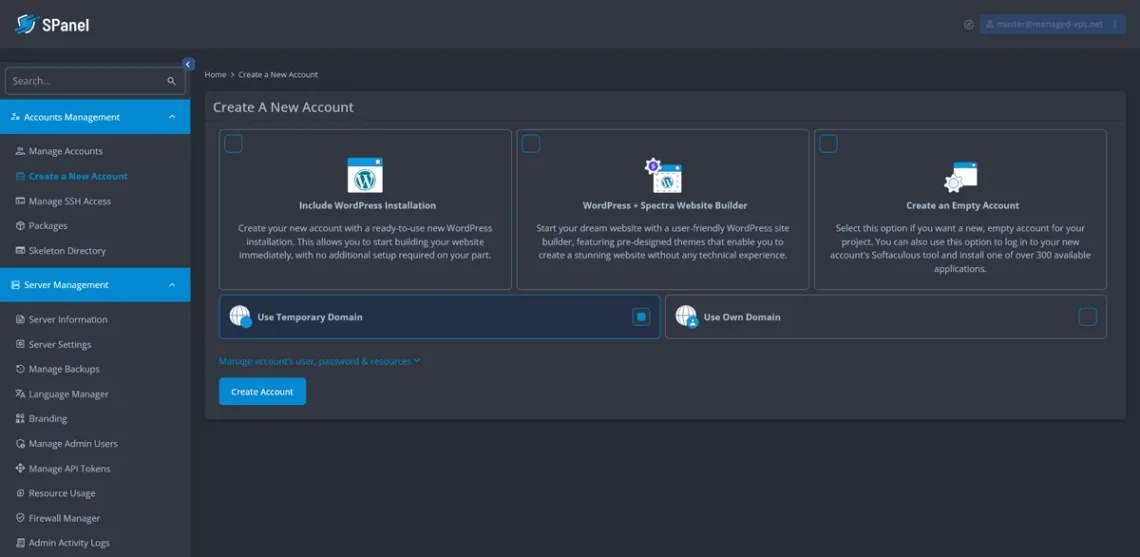Click the Admin Activity Logs icon
This screenshot has width=1140, height=557.
[20, 542]
